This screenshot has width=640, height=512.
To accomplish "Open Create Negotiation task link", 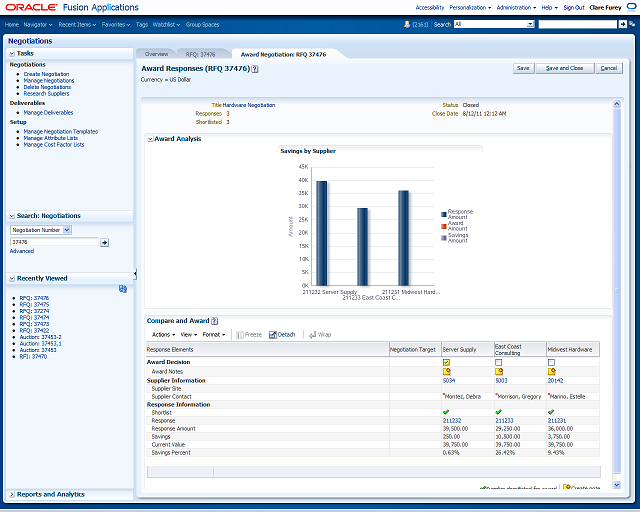I will 47,74.
